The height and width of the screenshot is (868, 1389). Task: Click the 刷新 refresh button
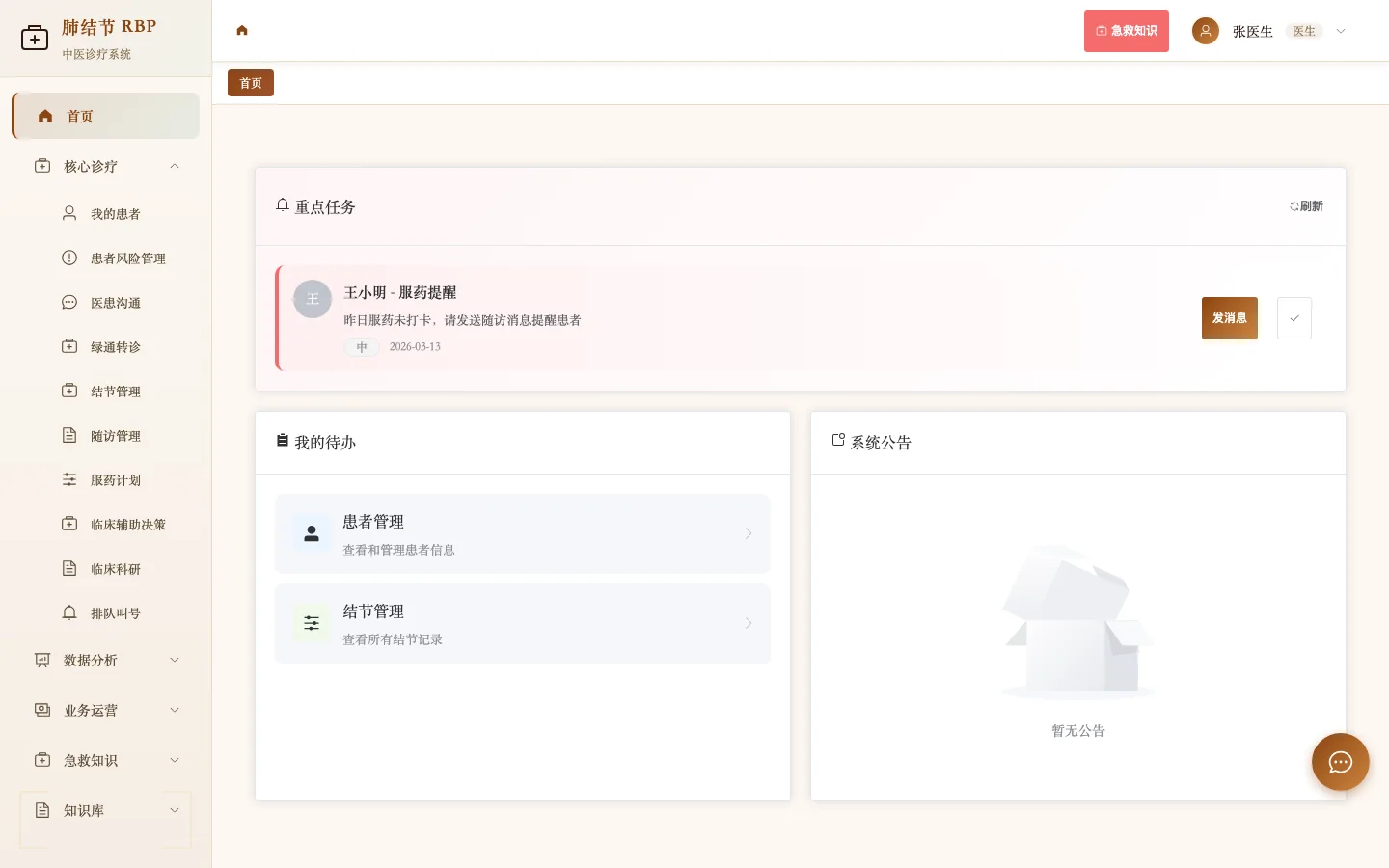tap(1306, 206)
